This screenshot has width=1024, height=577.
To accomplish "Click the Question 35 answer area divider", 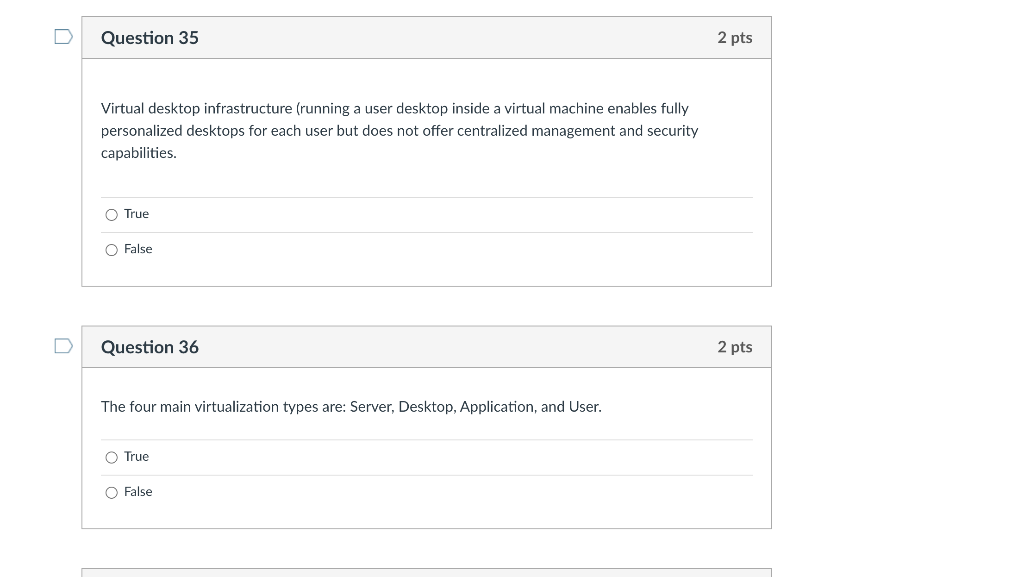I will click(427, 196).
